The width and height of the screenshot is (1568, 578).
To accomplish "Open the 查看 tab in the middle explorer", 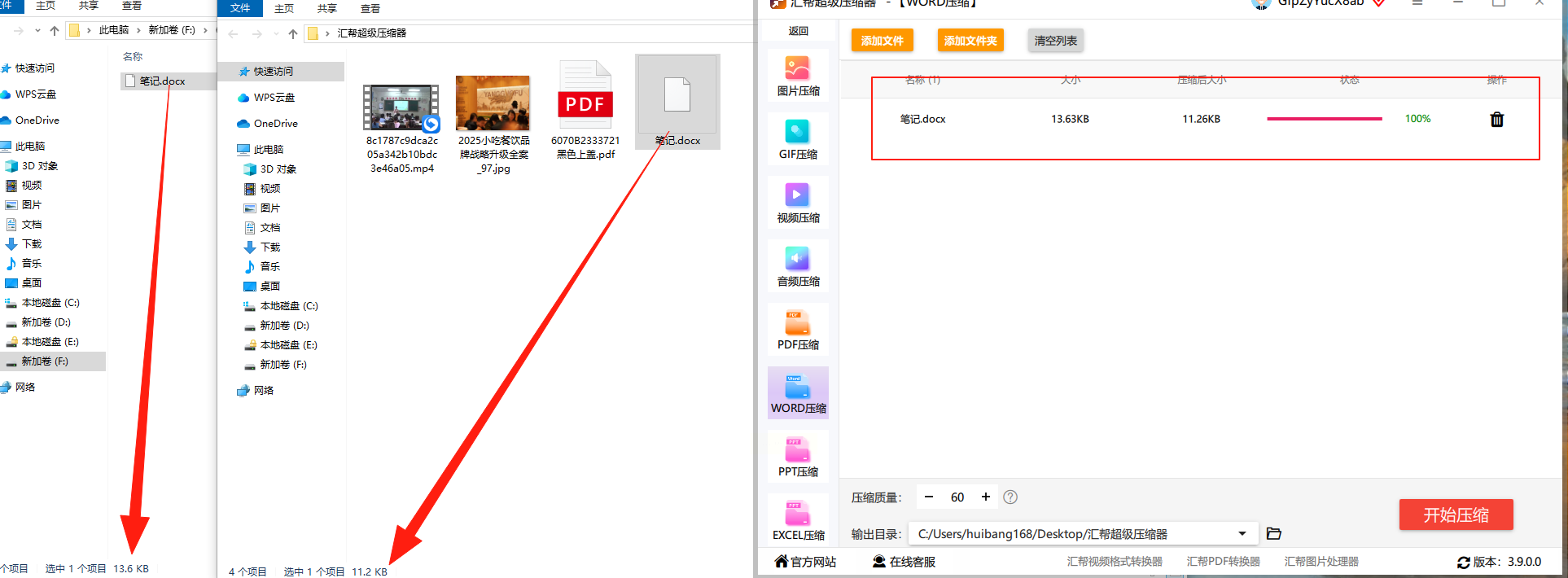I will [x=370, y=8].
